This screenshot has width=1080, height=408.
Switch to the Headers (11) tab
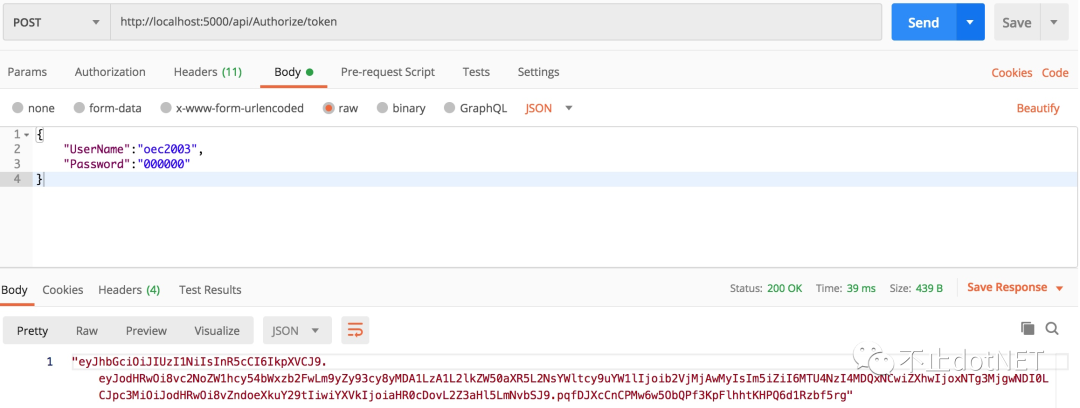click(x=207, y=72)
